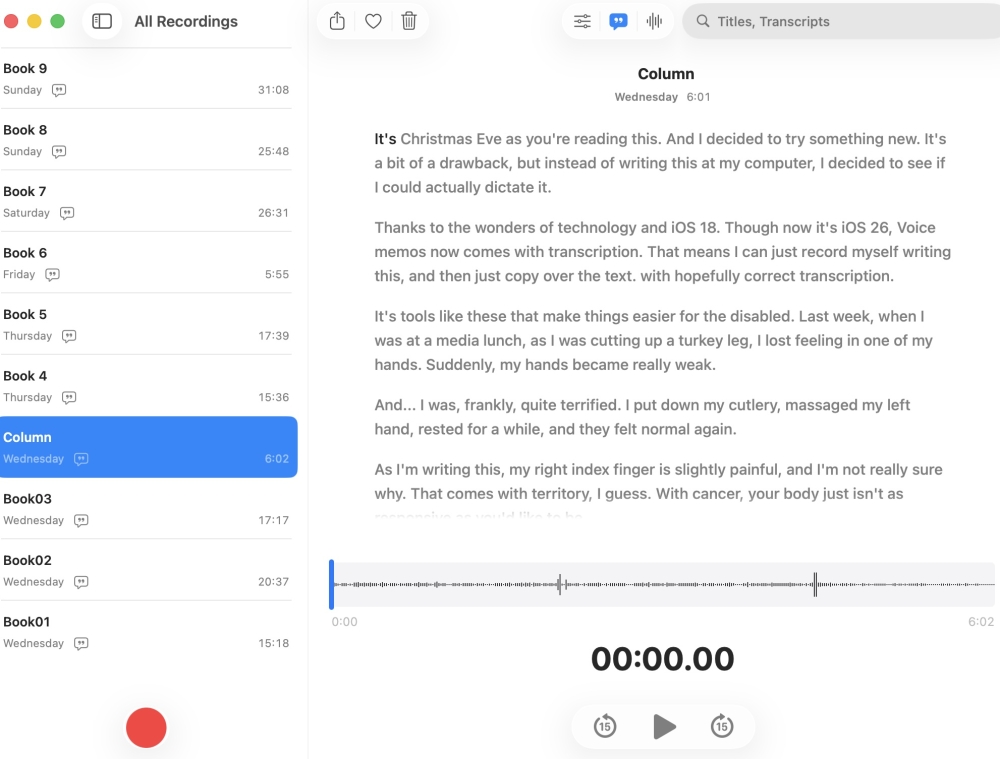This screenshot has width=1000, height=759.
Task: Mark recording as favorite with heart icon
Action: coord(373,21)
